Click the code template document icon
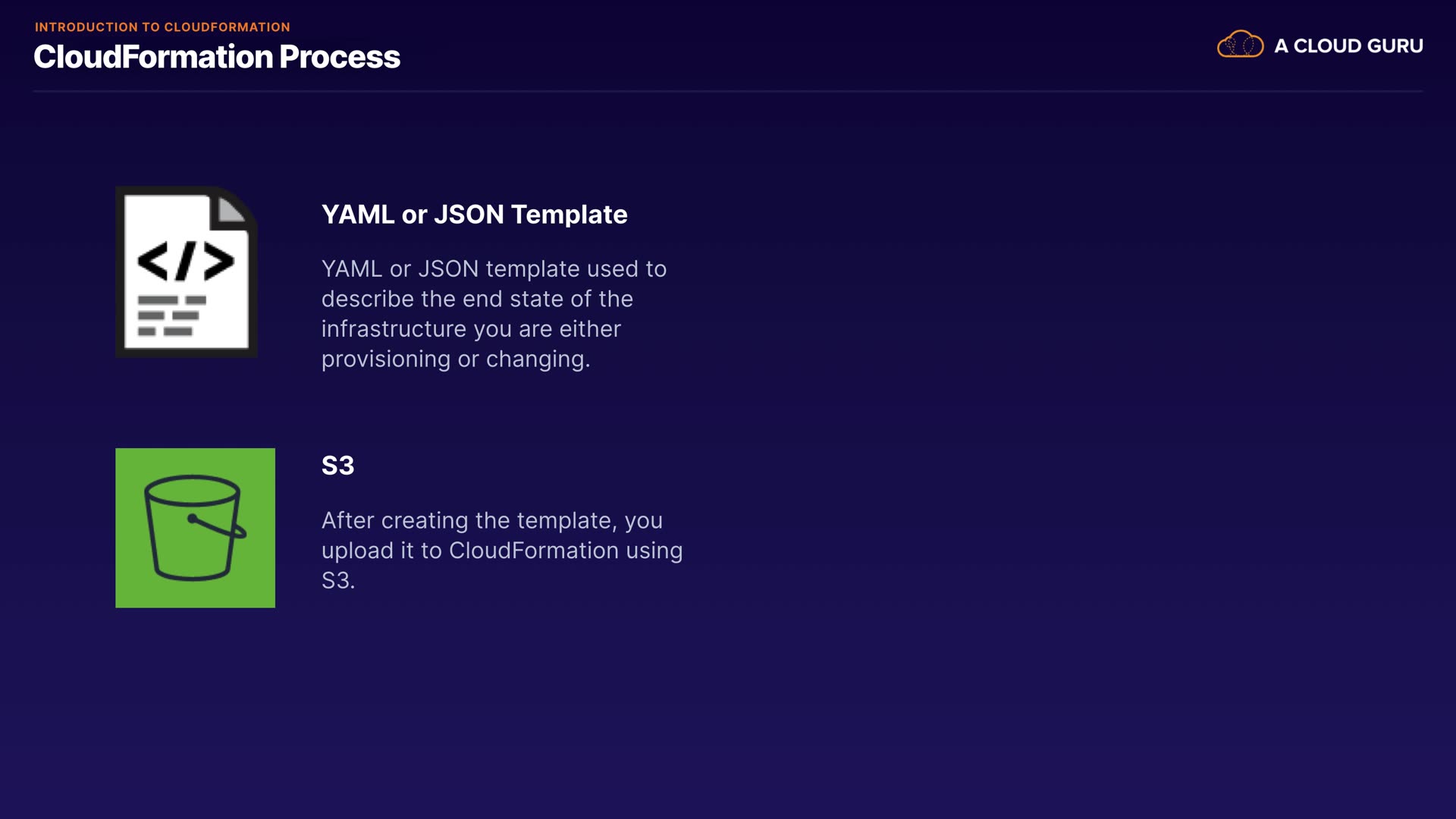The height and width of the screenshot is (819, 1456). [x=186, y=271]
